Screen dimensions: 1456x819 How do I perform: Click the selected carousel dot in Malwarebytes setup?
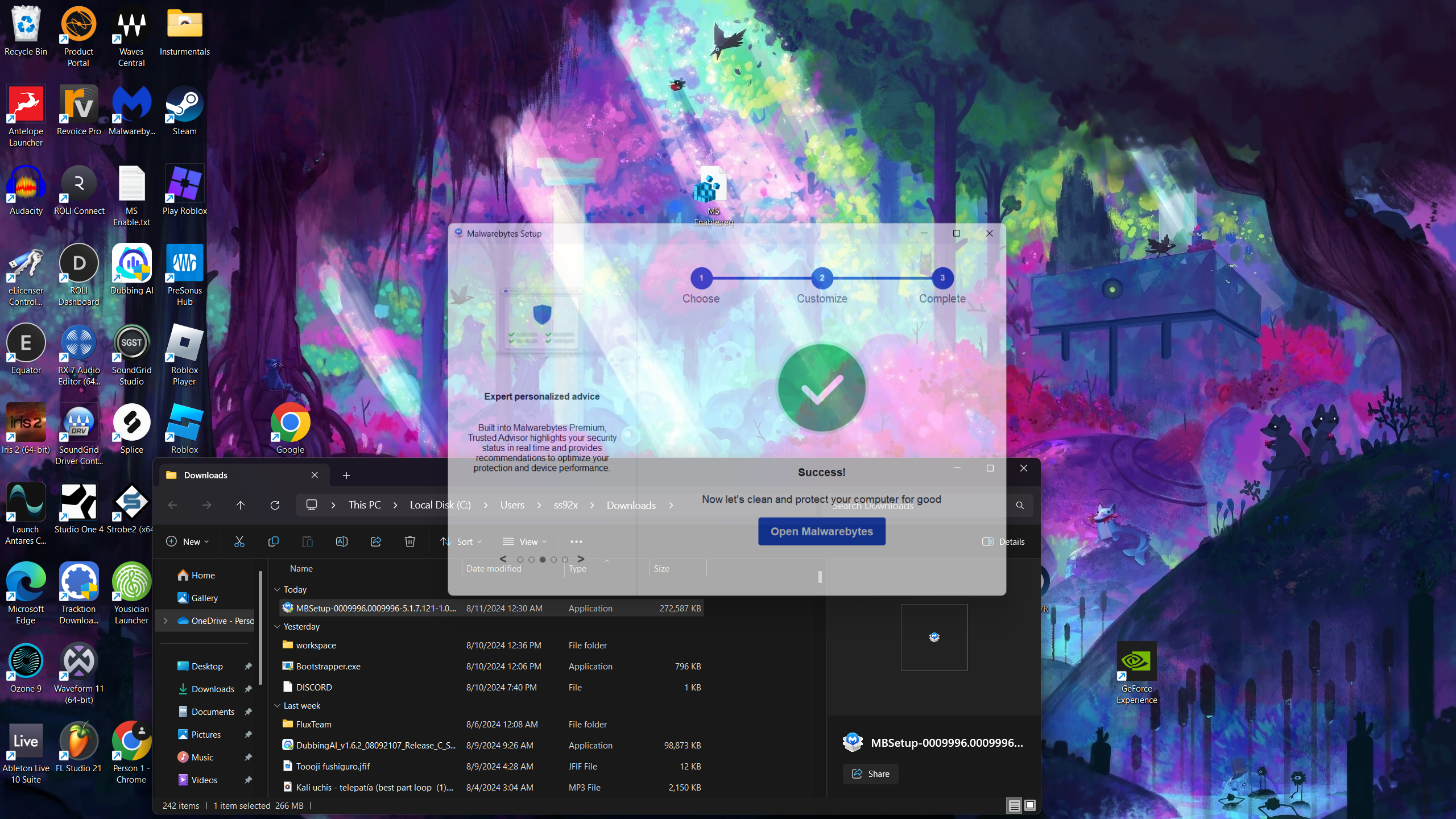tap(543, 560)
